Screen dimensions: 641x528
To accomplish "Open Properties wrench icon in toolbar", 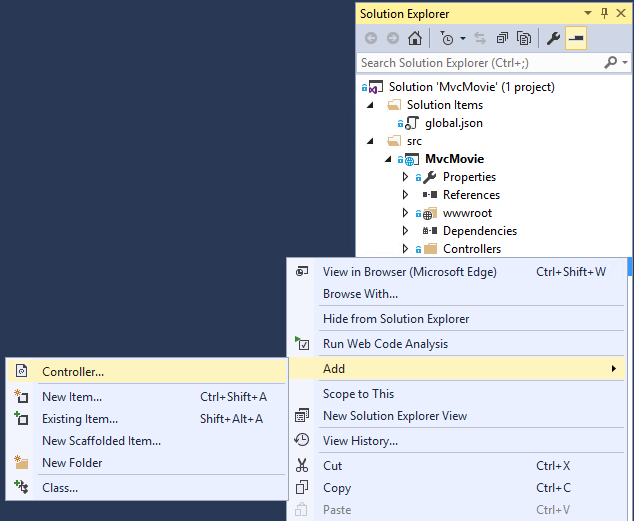I will click(x=553, y=38).
